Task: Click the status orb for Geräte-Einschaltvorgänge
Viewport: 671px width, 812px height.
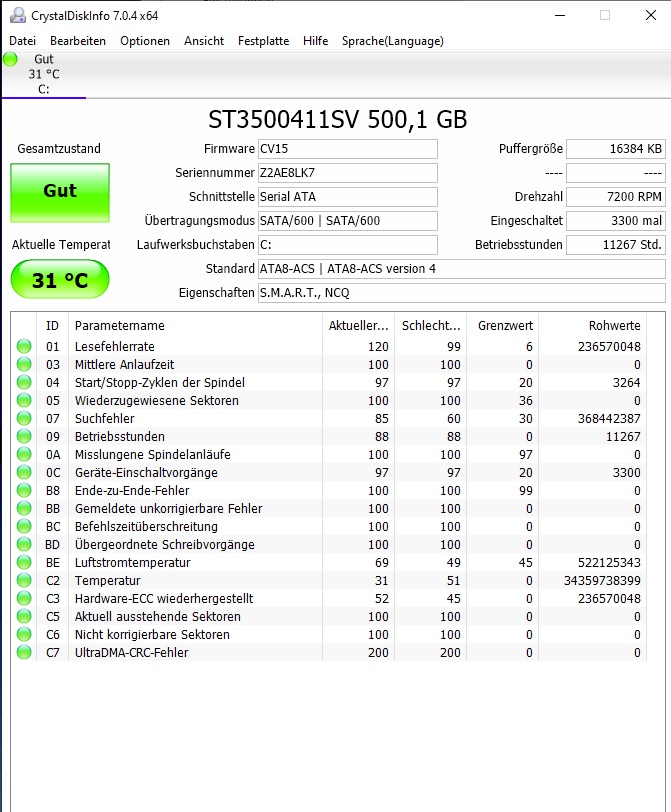Action: point(24,472)
